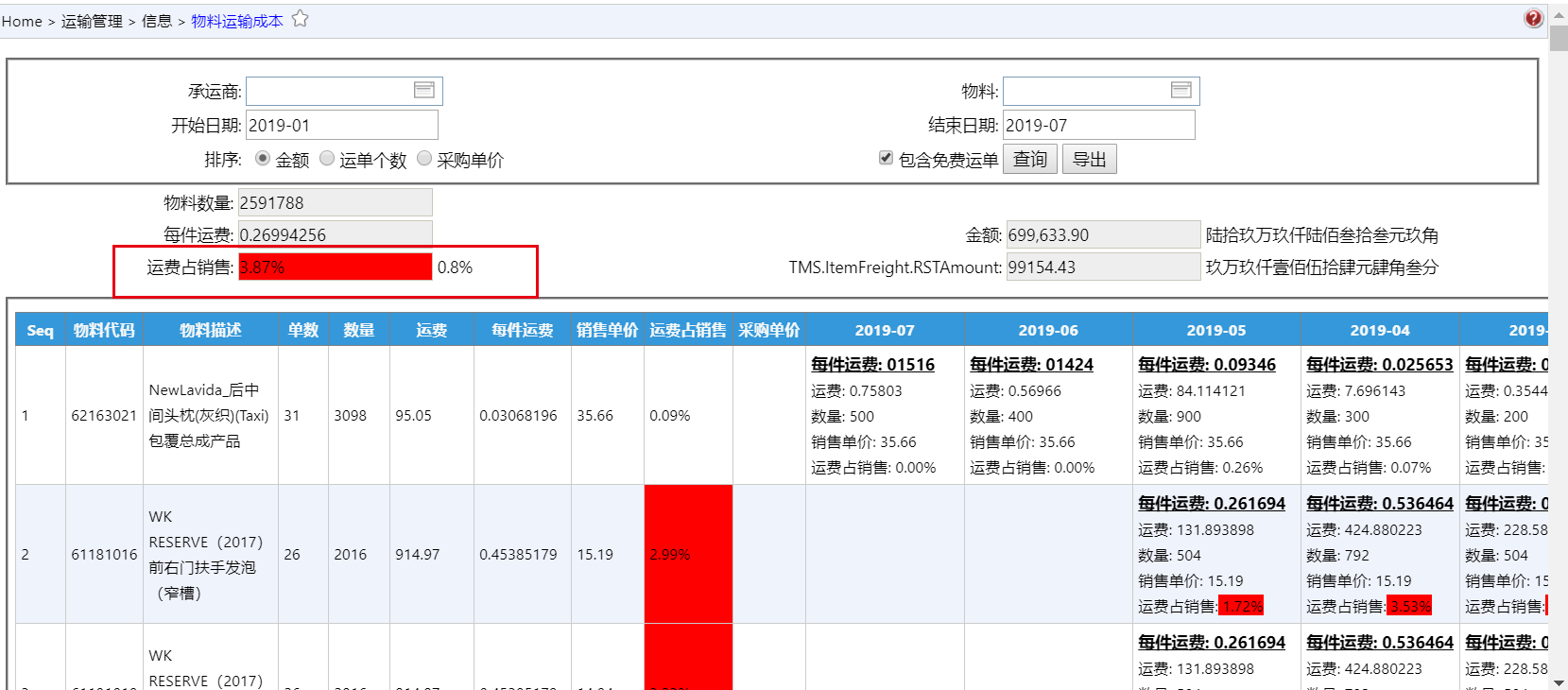1568x690 pixels.
Task: Click the 2019-07 month column header
Action: point(885,330)
